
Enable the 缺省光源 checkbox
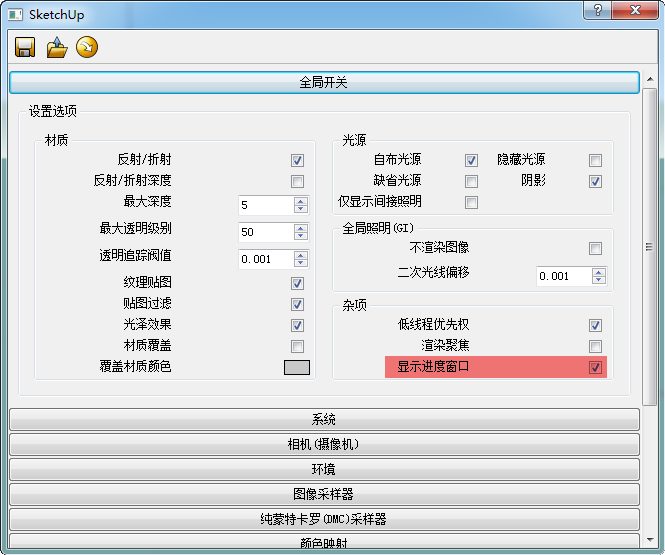471,181
